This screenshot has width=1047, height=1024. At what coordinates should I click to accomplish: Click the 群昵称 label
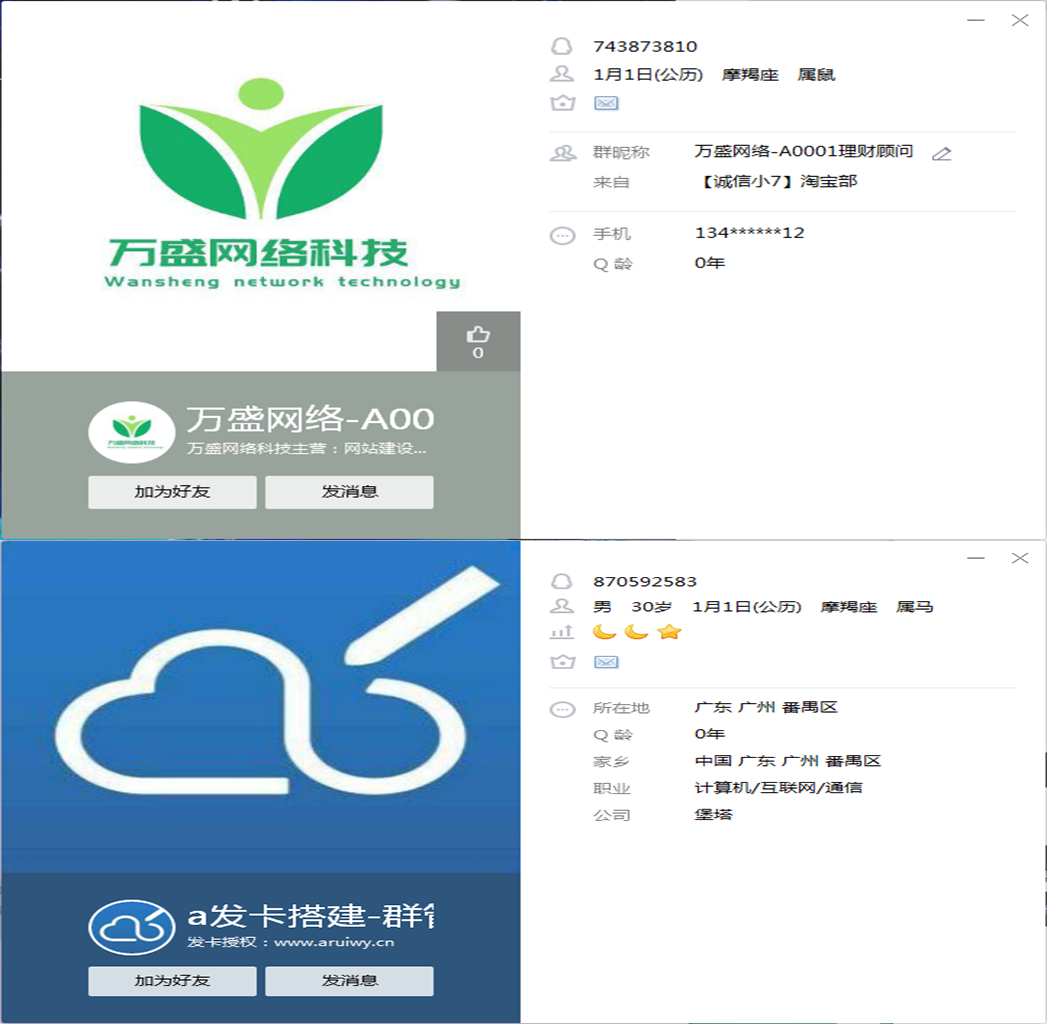click(x=621, y=152)
